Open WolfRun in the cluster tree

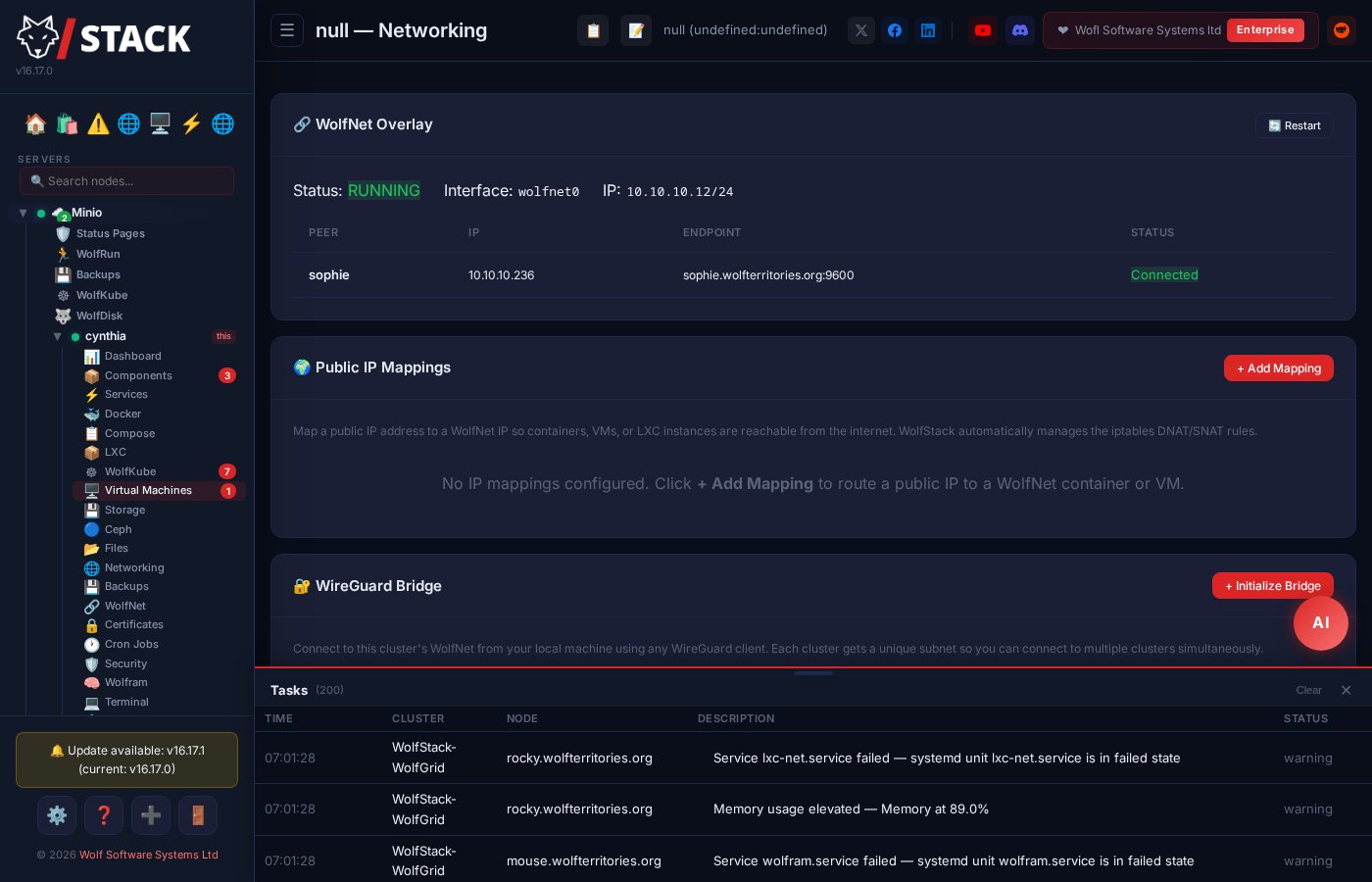[98, 254]
